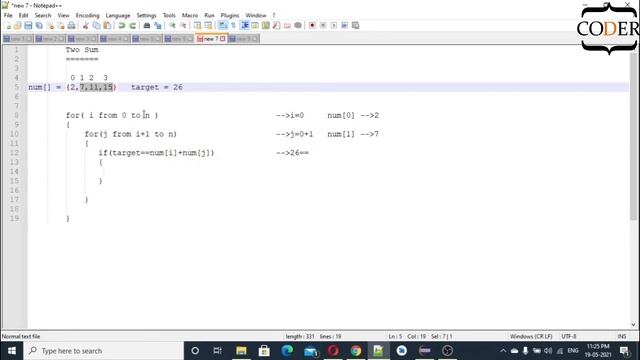Screen dimensions: 640x360
Task: Open the Replace toolbar icon
Action: click(x=158, y=26)
